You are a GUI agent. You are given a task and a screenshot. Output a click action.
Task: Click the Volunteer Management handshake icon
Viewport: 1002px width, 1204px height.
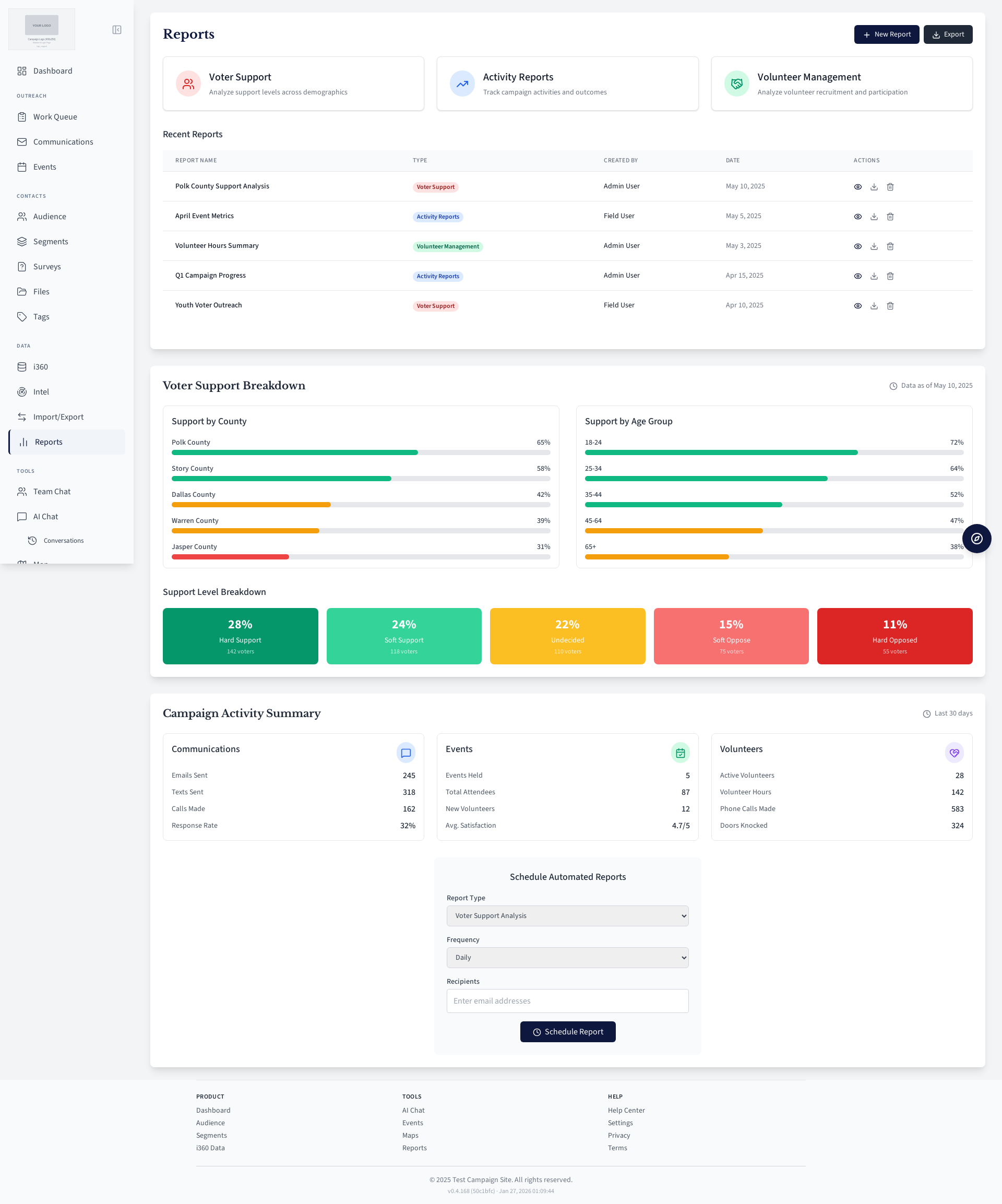[736, 84]
